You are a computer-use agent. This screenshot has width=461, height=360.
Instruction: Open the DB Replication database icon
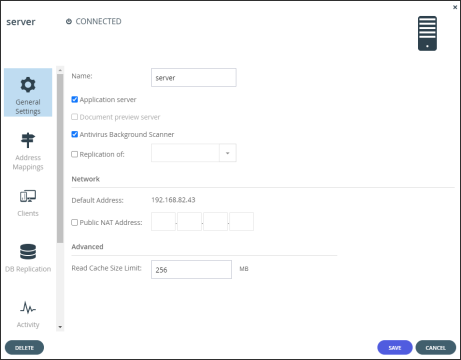tap(28, 252)
